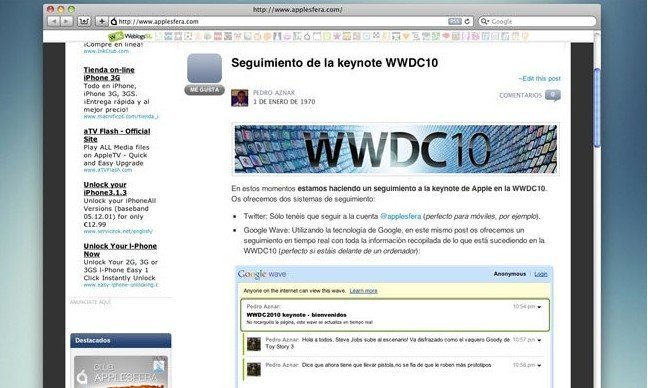Click avatar beside the 'Hola a todos' message
648x388 pixels.
(x=254, y=343)
